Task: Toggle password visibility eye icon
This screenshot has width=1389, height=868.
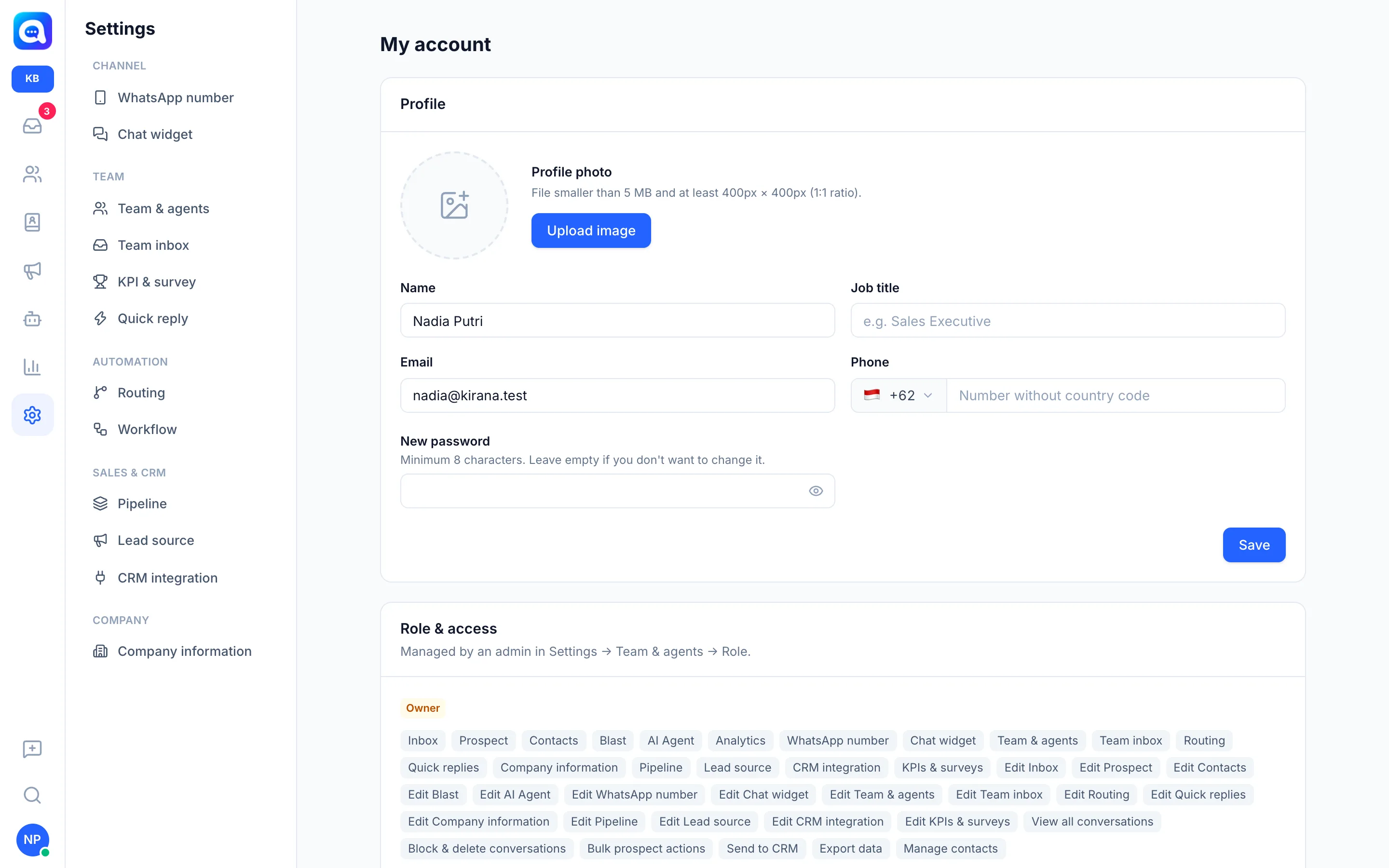Action: click(816, 491)
